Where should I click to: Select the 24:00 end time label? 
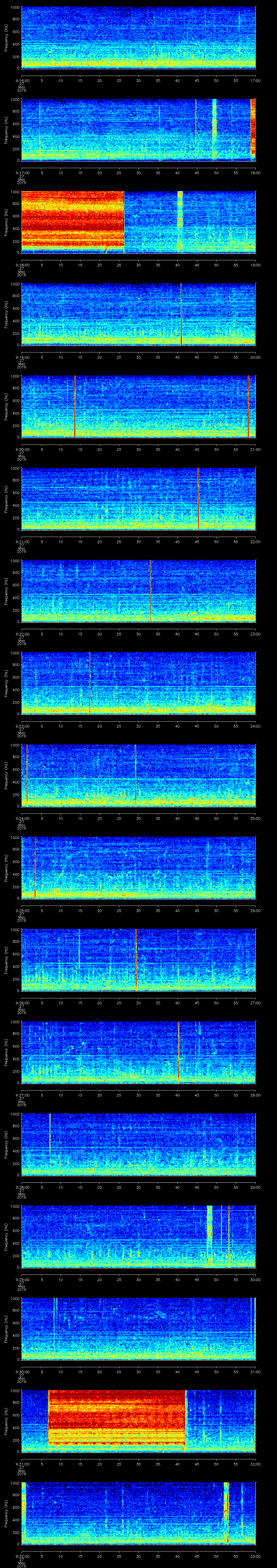[x=256, y=726]
